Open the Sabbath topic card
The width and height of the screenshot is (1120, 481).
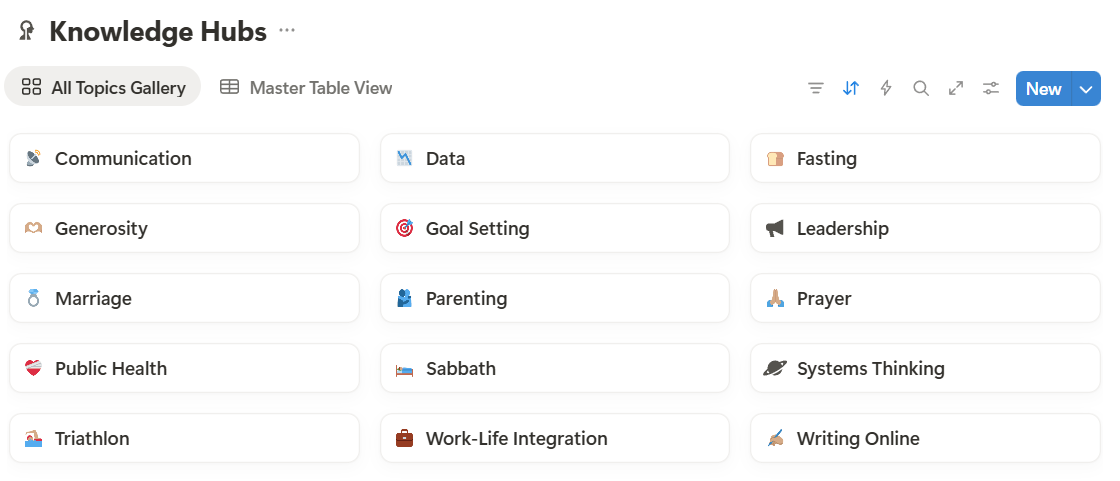click(x=555, y=368)
